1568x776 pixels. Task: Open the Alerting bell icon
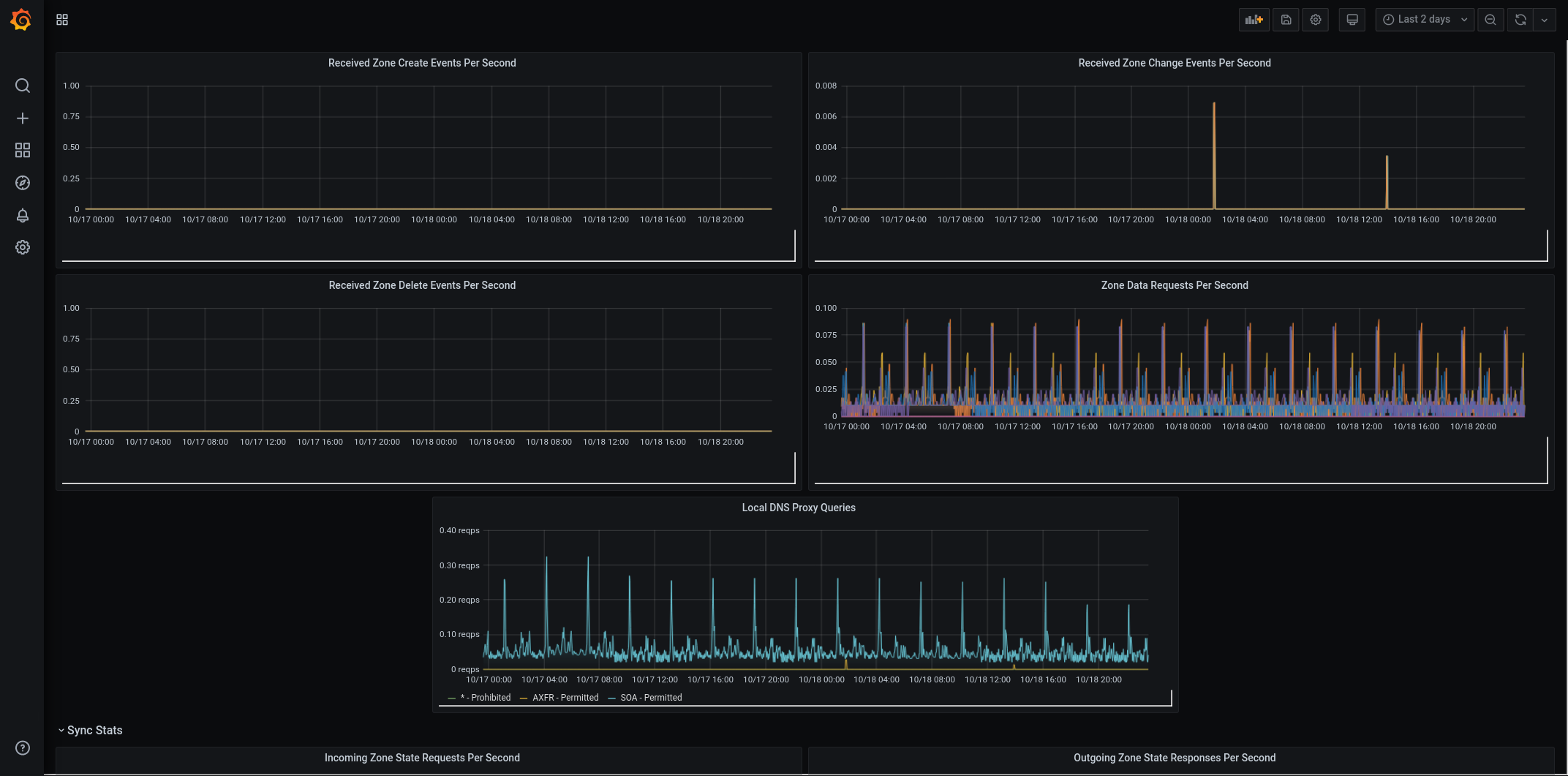pos(23,215)
